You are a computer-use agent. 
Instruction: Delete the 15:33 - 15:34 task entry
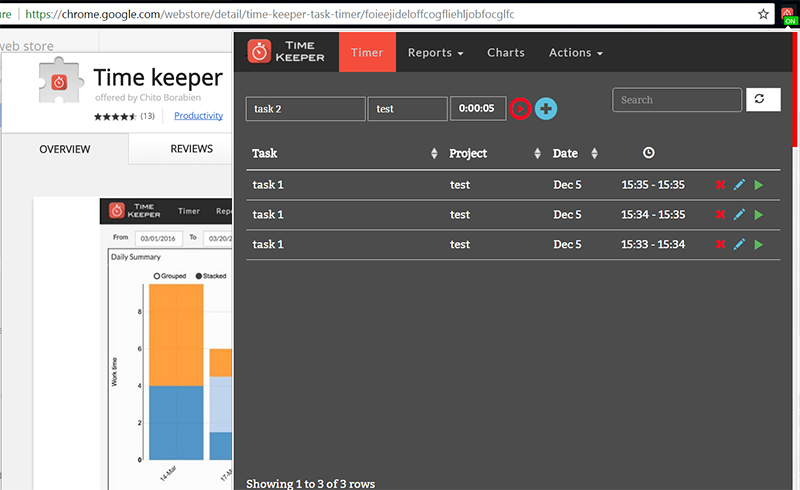click(x=720, y=244)
